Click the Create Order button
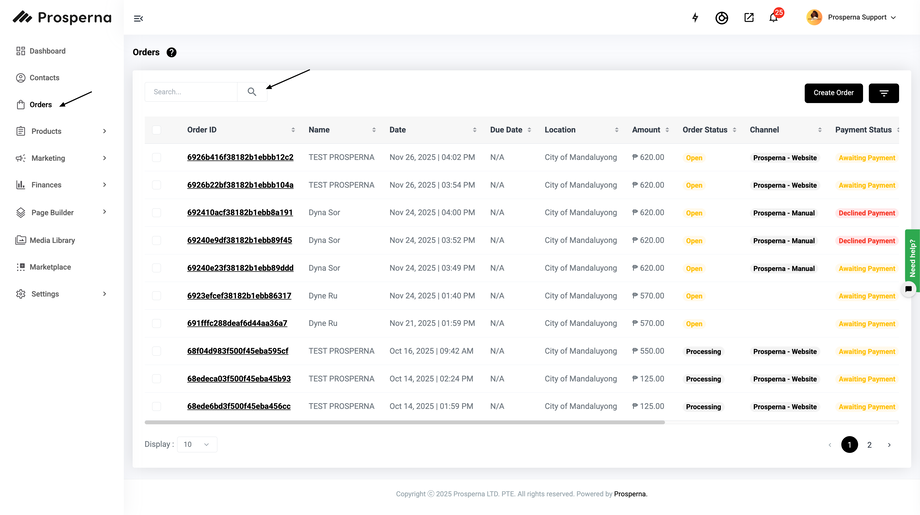This screenshot has width=920, height=515. 833,93
